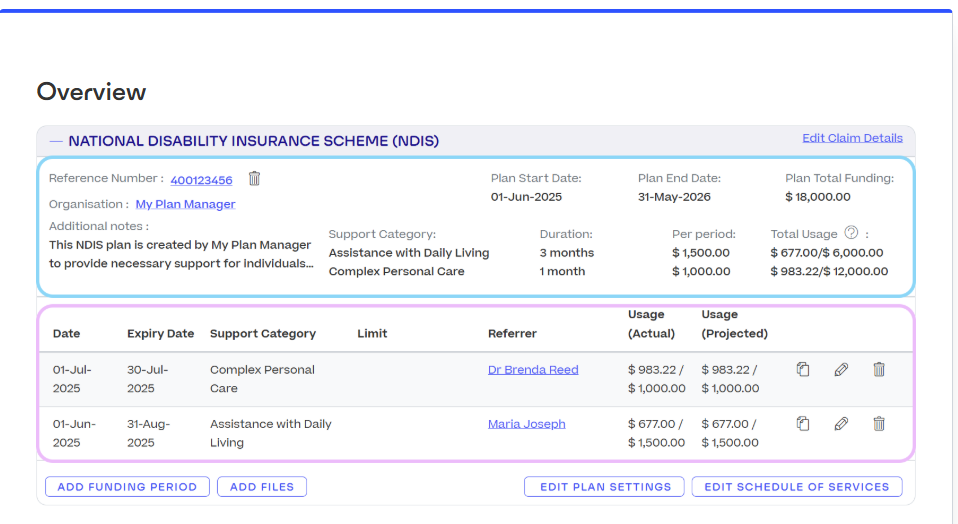Open the My Plan Manager organisation link
The image size is (958, 524).
point(185,204)
